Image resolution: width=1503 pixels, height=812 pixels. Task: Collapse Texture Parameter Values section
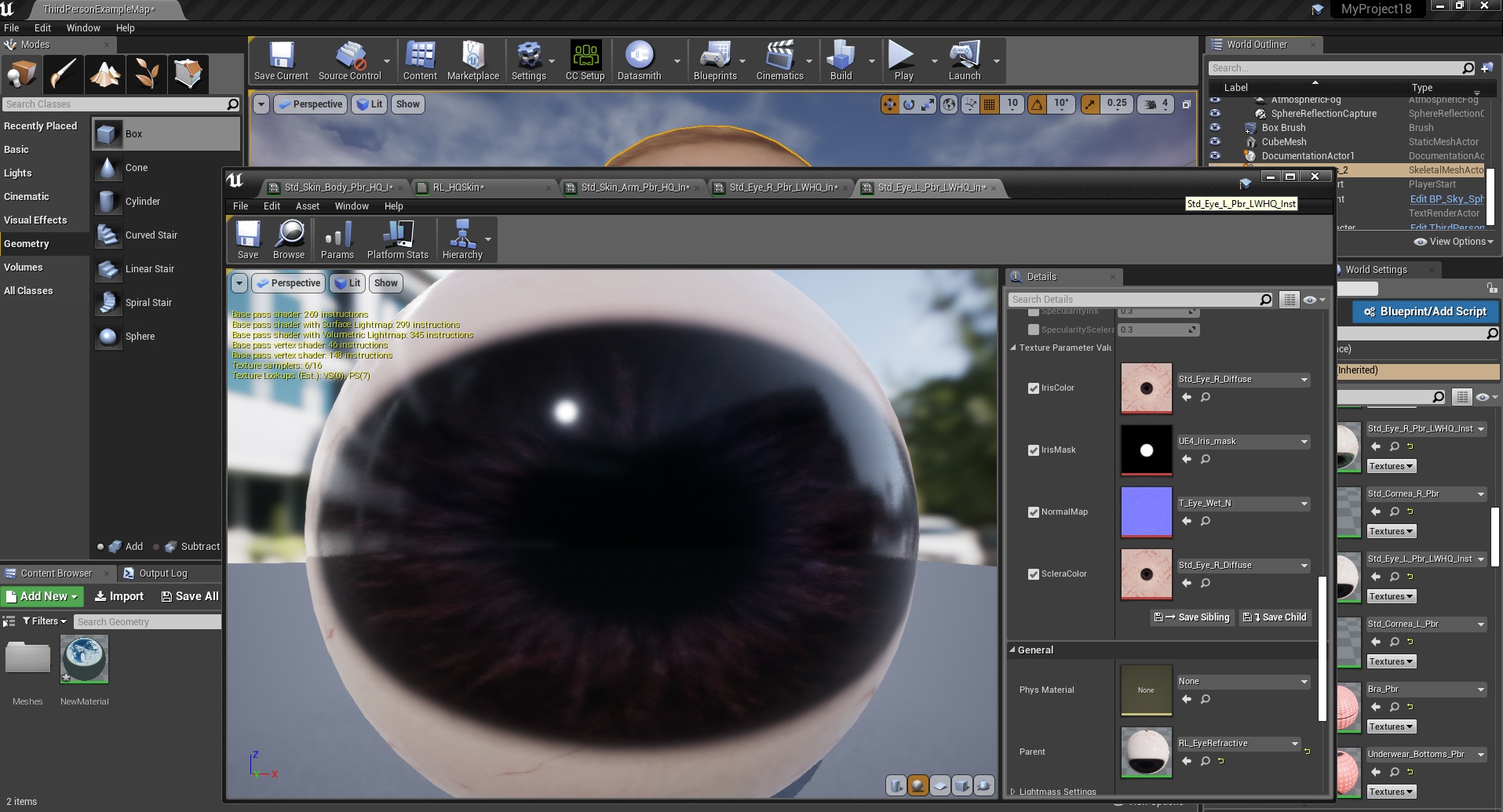pos(1013,348)
